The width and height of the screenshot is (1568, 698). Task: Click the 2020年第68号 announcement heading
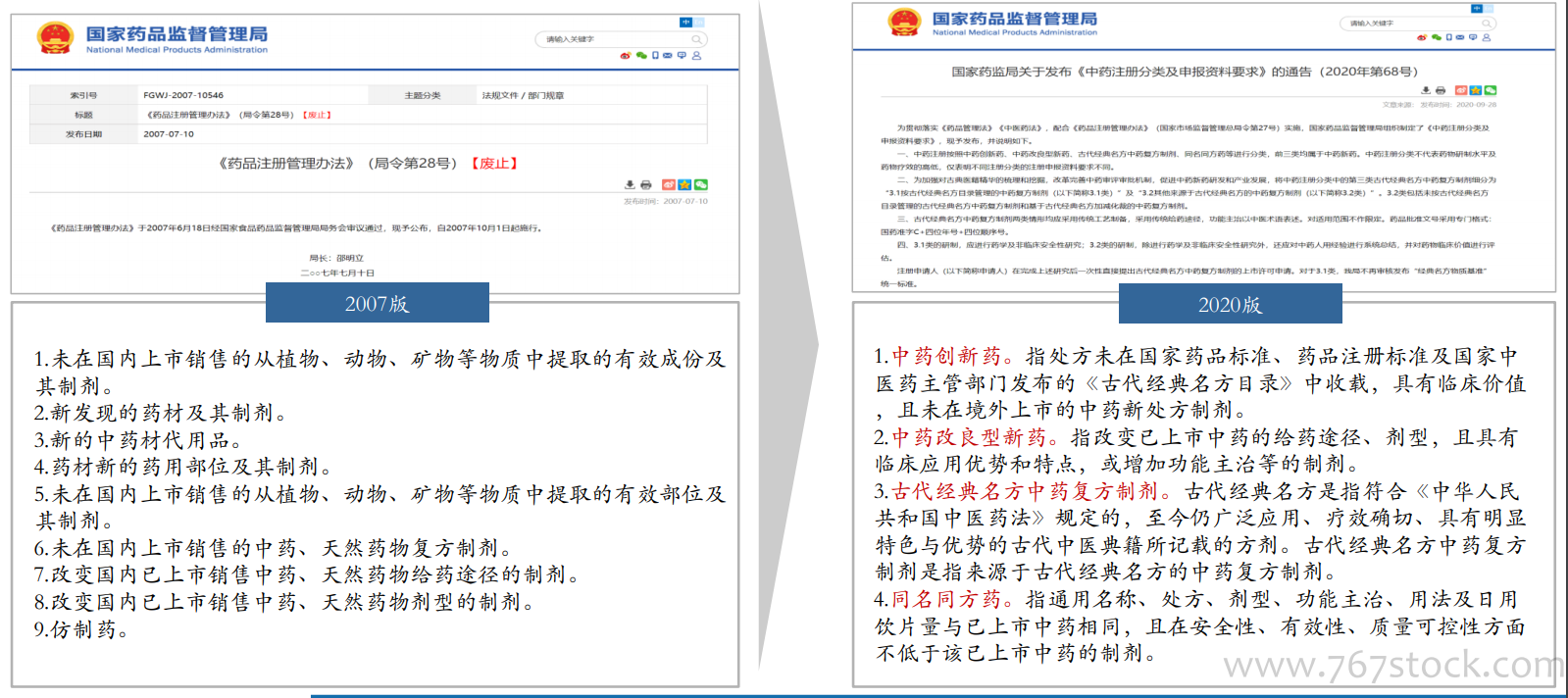[1185, 72]
